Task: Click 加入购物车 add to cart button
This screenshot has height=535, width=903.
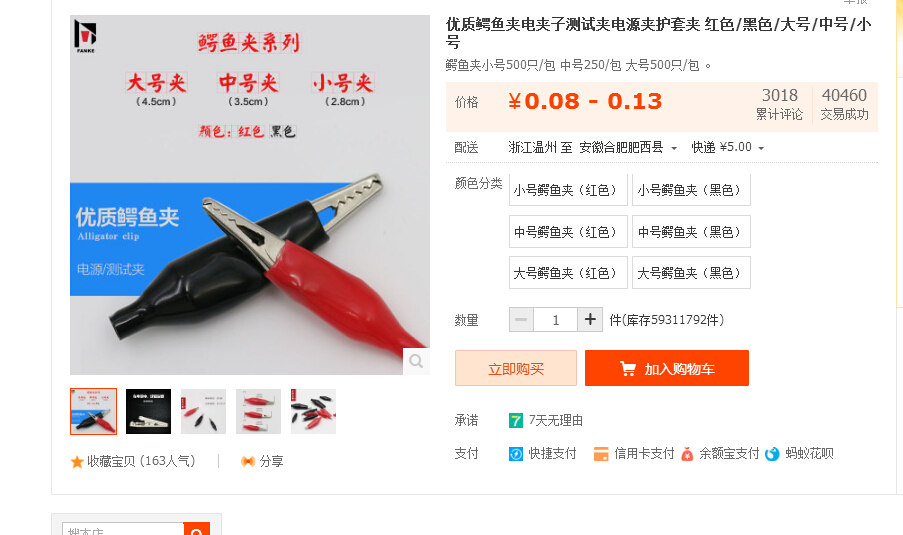Action: [x=667, y=368]
